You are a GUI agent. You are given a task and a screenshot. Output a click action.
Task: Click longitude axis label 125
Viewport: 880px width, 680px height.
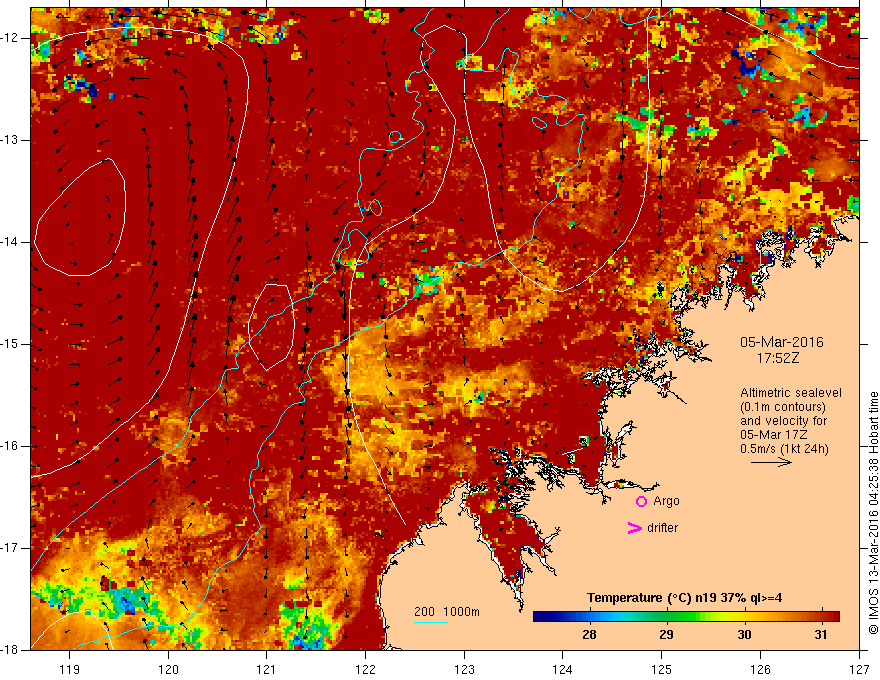point(662,669)
